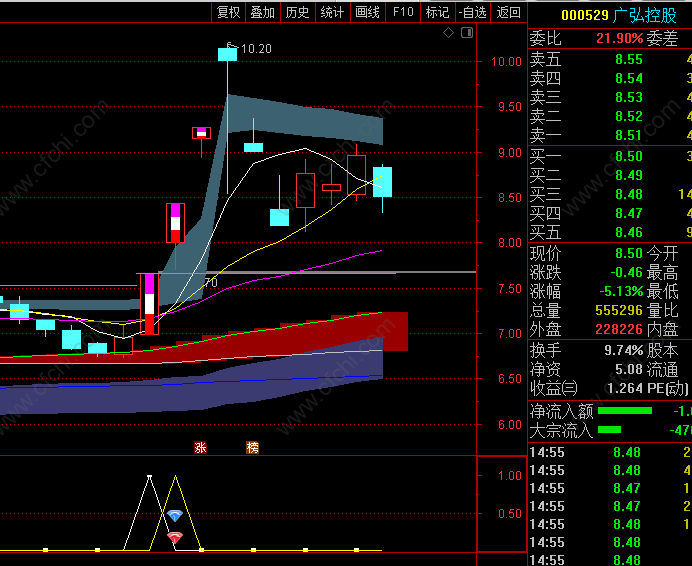Click the white indicator peak in sub-chart
Screen dimensions: 692x566
(149, 476)
